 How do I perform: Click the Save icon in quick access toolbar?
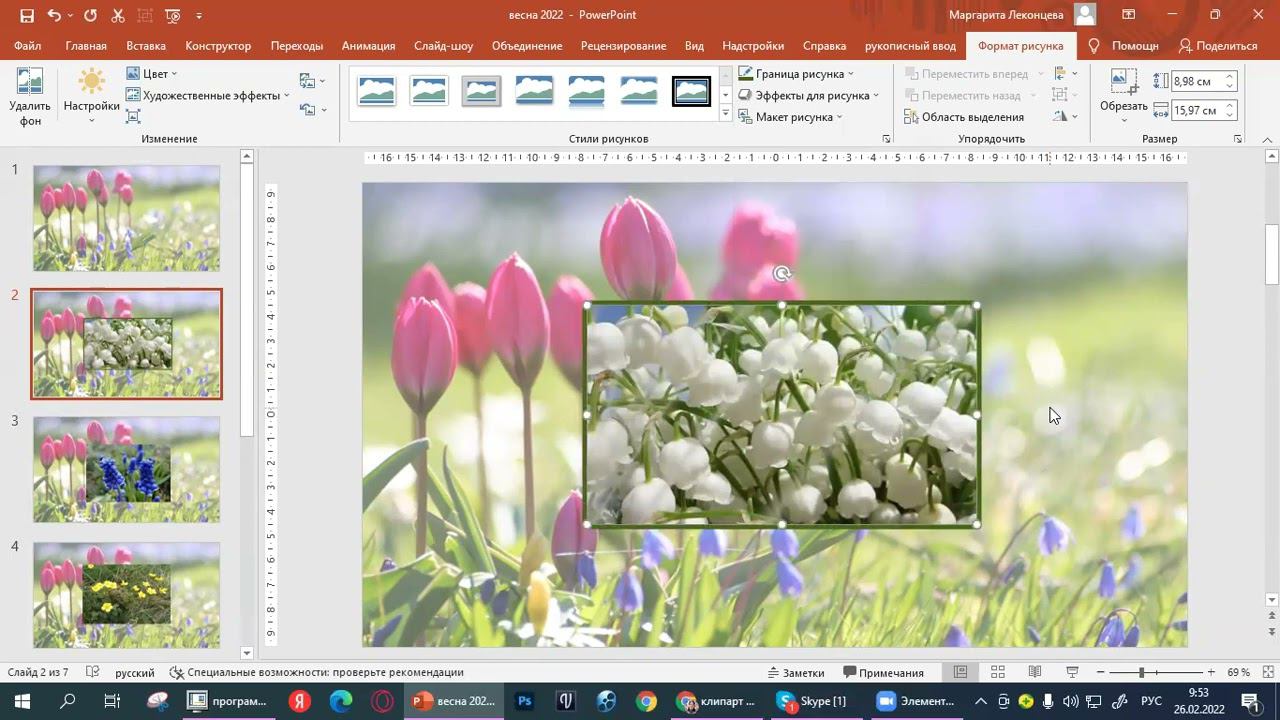pos(26,15)
